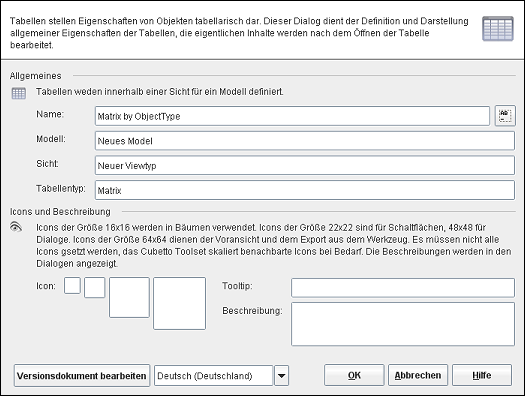
Task: Click the Icons und Beschreibung heading
Action: (x=60, y=212)
